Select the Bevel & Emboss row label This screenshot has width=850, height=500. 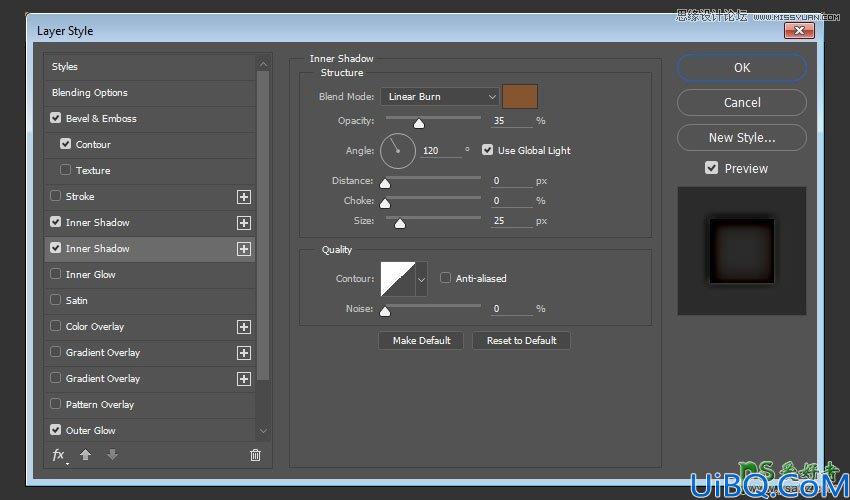[x=101, y=118]
